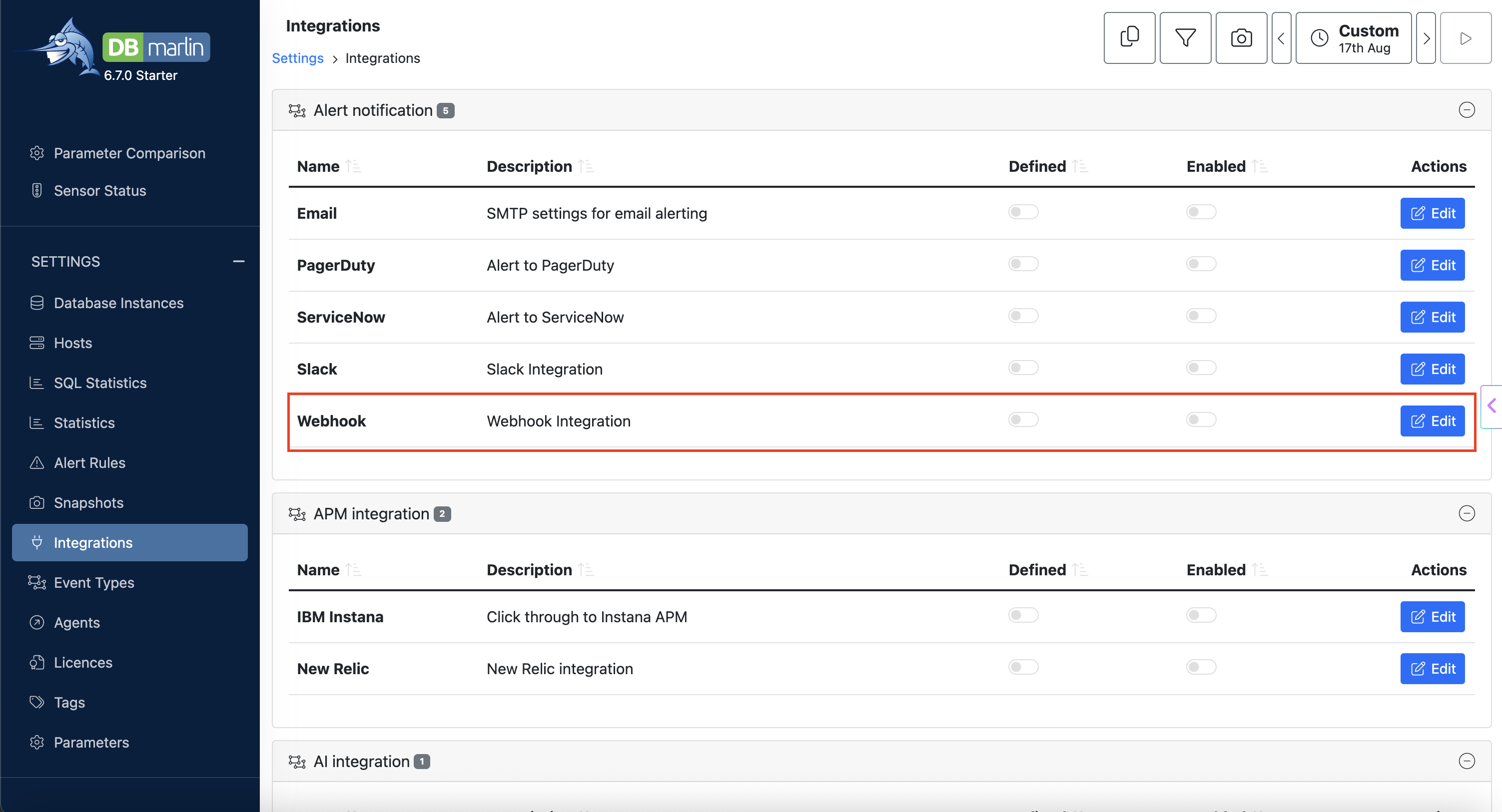Sort by Defined in the APM integration table

(1080, 570)
